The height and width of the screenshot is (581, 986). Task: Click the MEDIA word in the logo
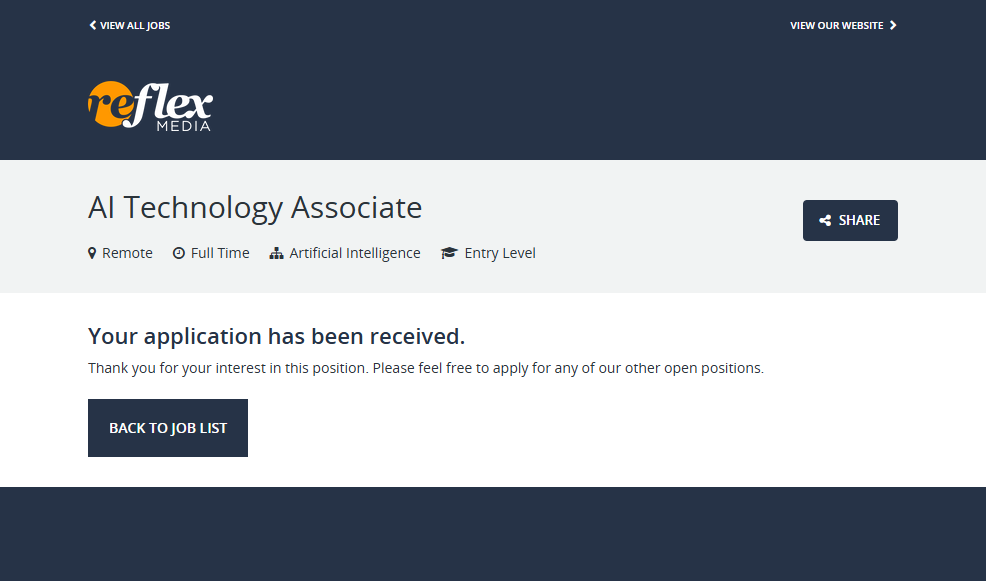[183, 126]
